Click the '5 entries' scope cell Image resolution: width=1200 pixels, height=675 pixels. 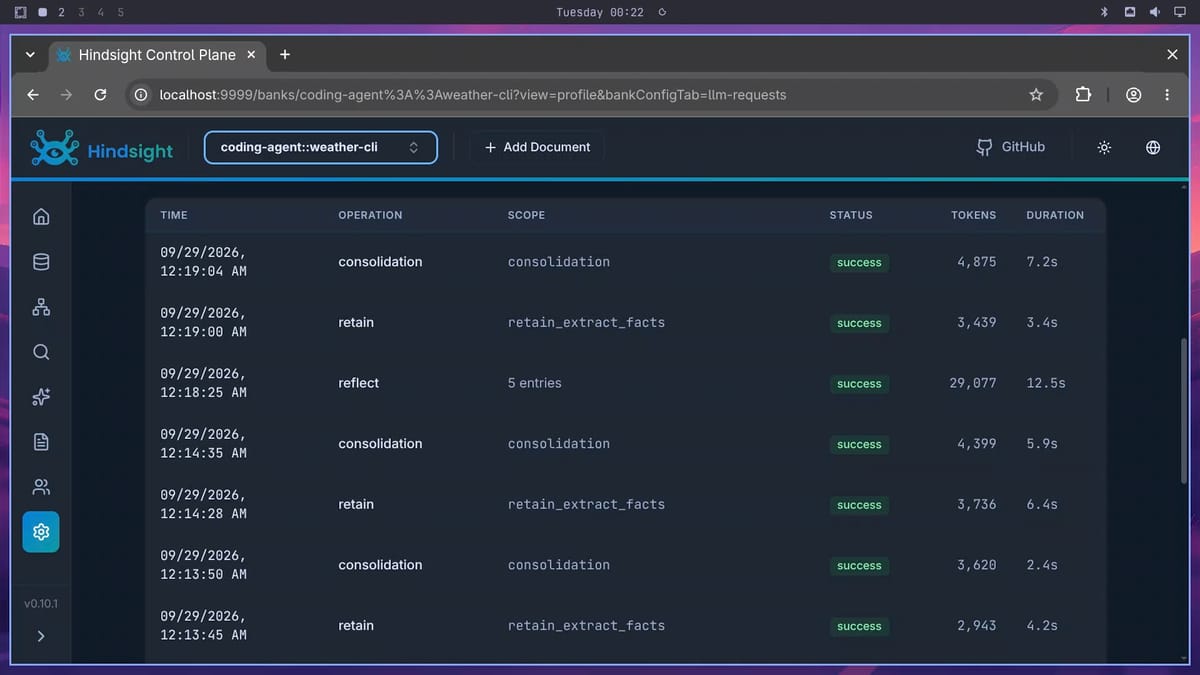pos(534,383)
